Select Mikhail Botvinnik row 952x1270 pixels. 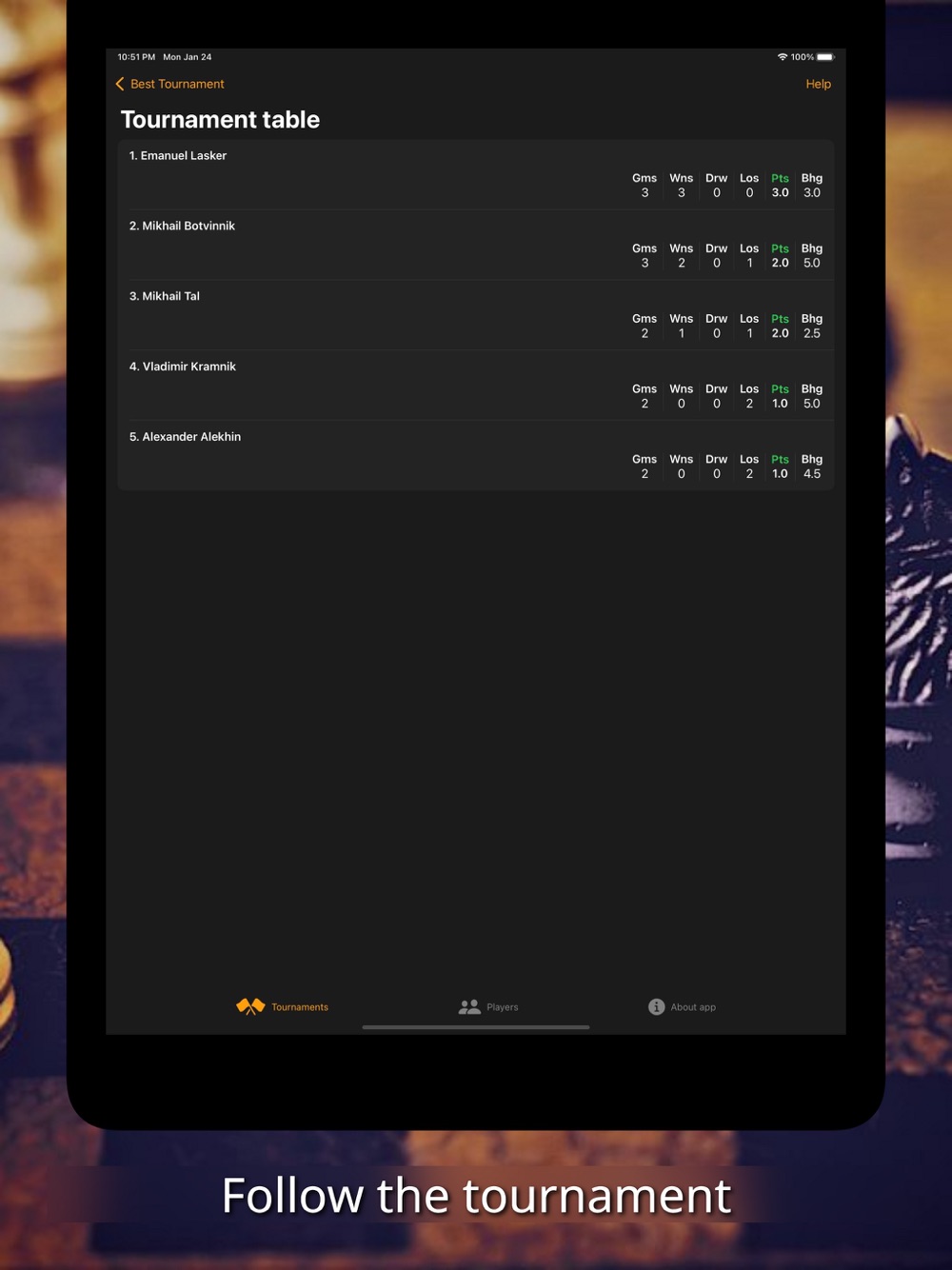(476, 245)
